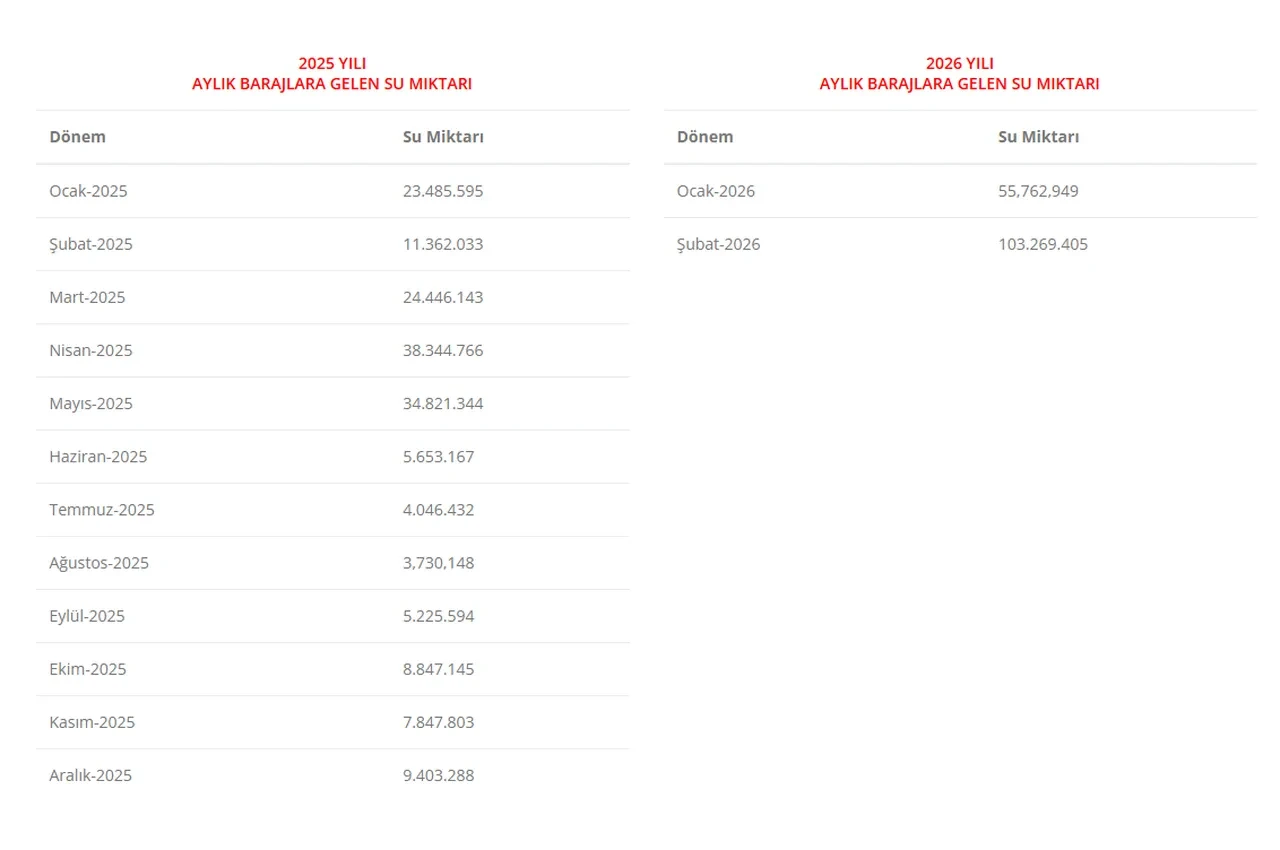Select the Mart-2025 period cell
The width and height of the screenshot is (1280, 850).
[87, 297]
